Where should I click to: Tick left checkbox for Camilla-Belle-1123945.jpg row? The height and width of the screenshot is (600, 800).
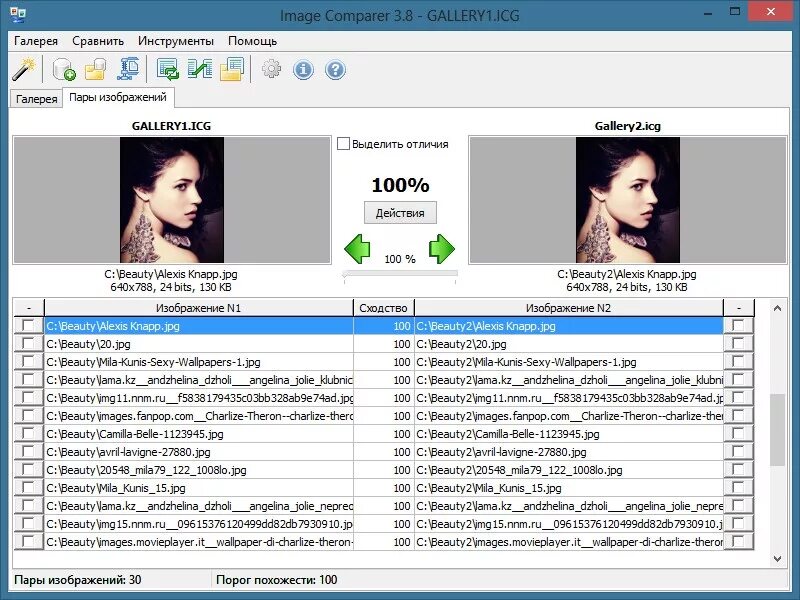(28, 434)
